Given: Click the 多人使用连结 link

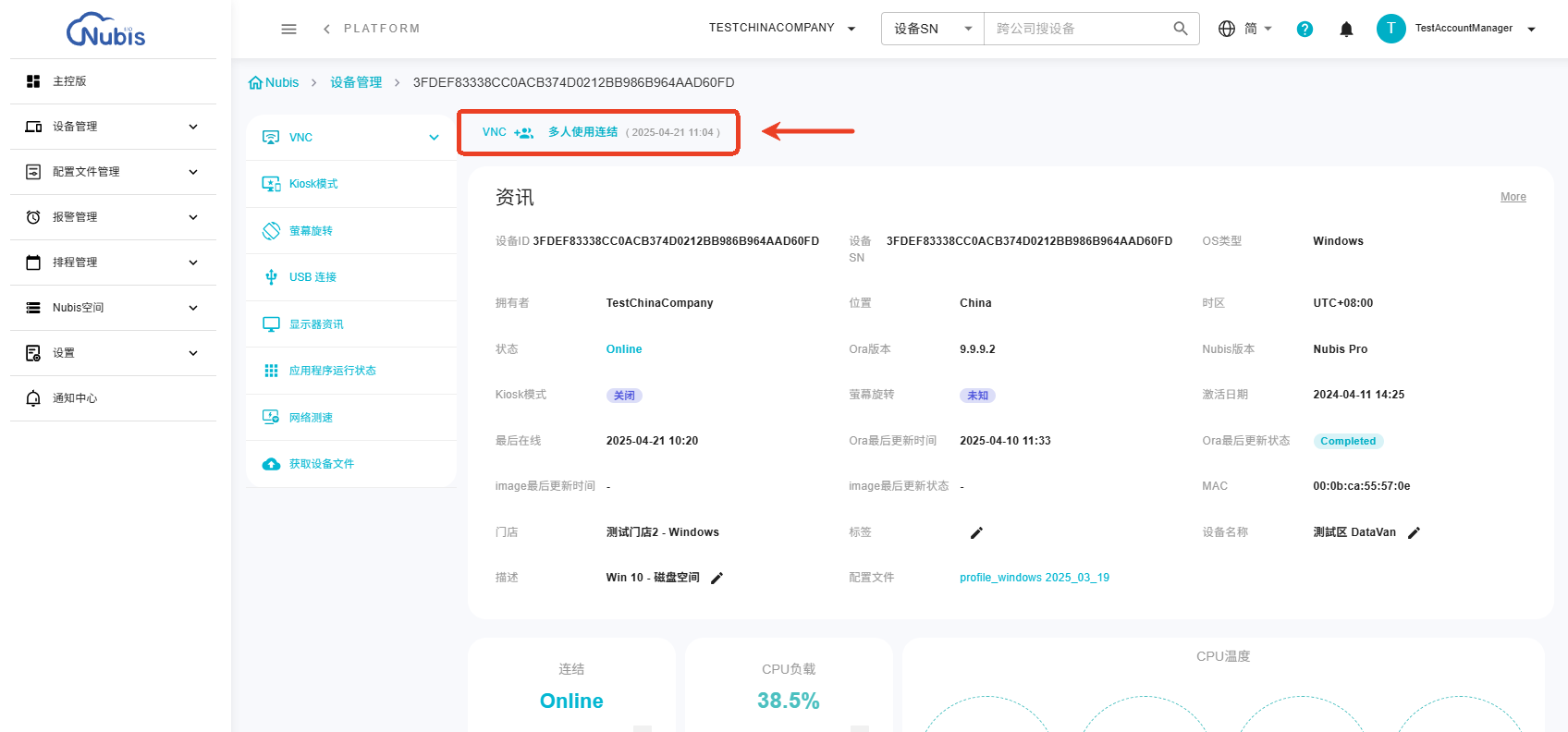Looking at the screenshot, I should [582, 132].
